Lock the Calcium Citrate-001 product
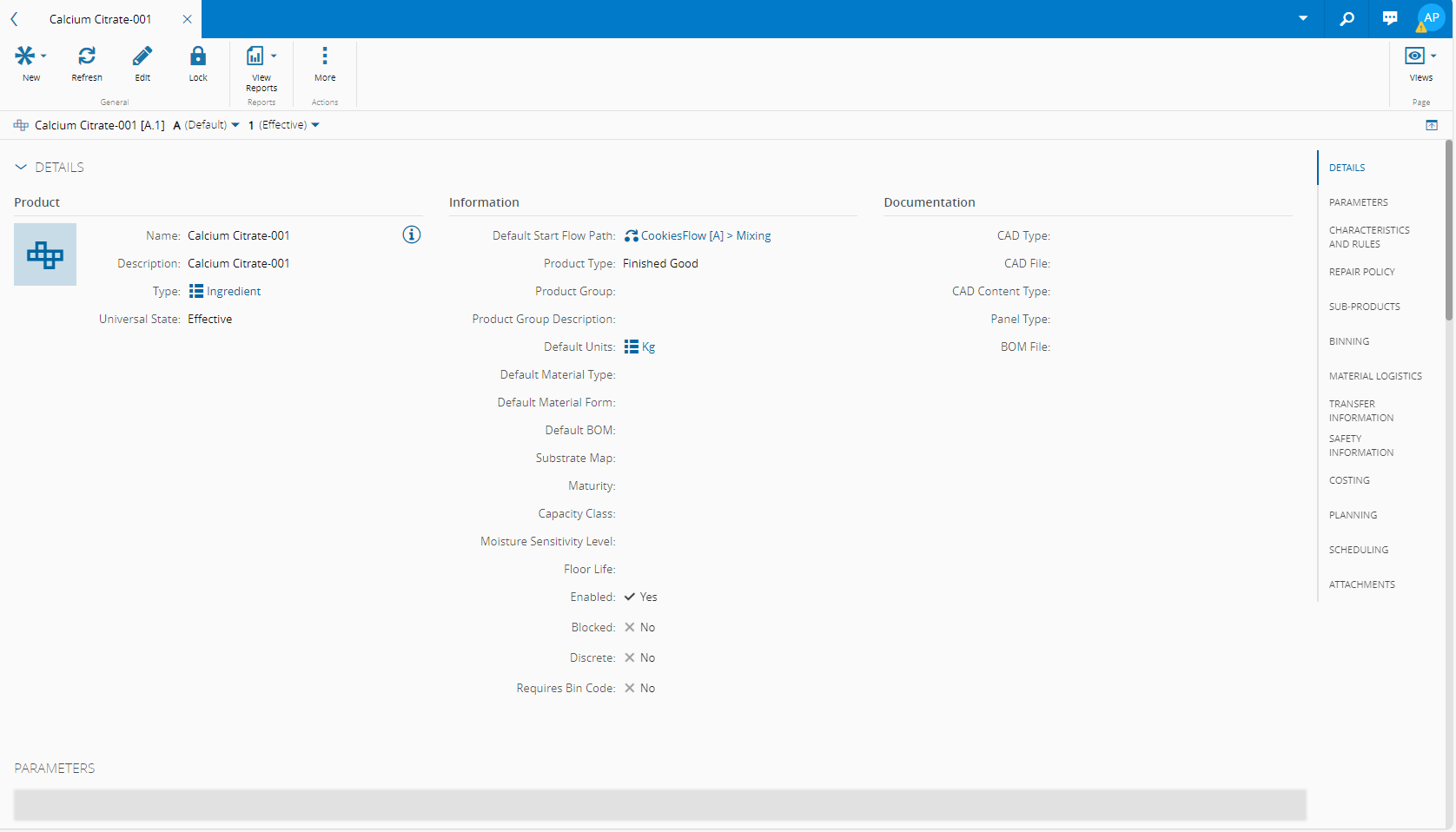The width and height of the screenshot is (1456, 832). [198, 56]
